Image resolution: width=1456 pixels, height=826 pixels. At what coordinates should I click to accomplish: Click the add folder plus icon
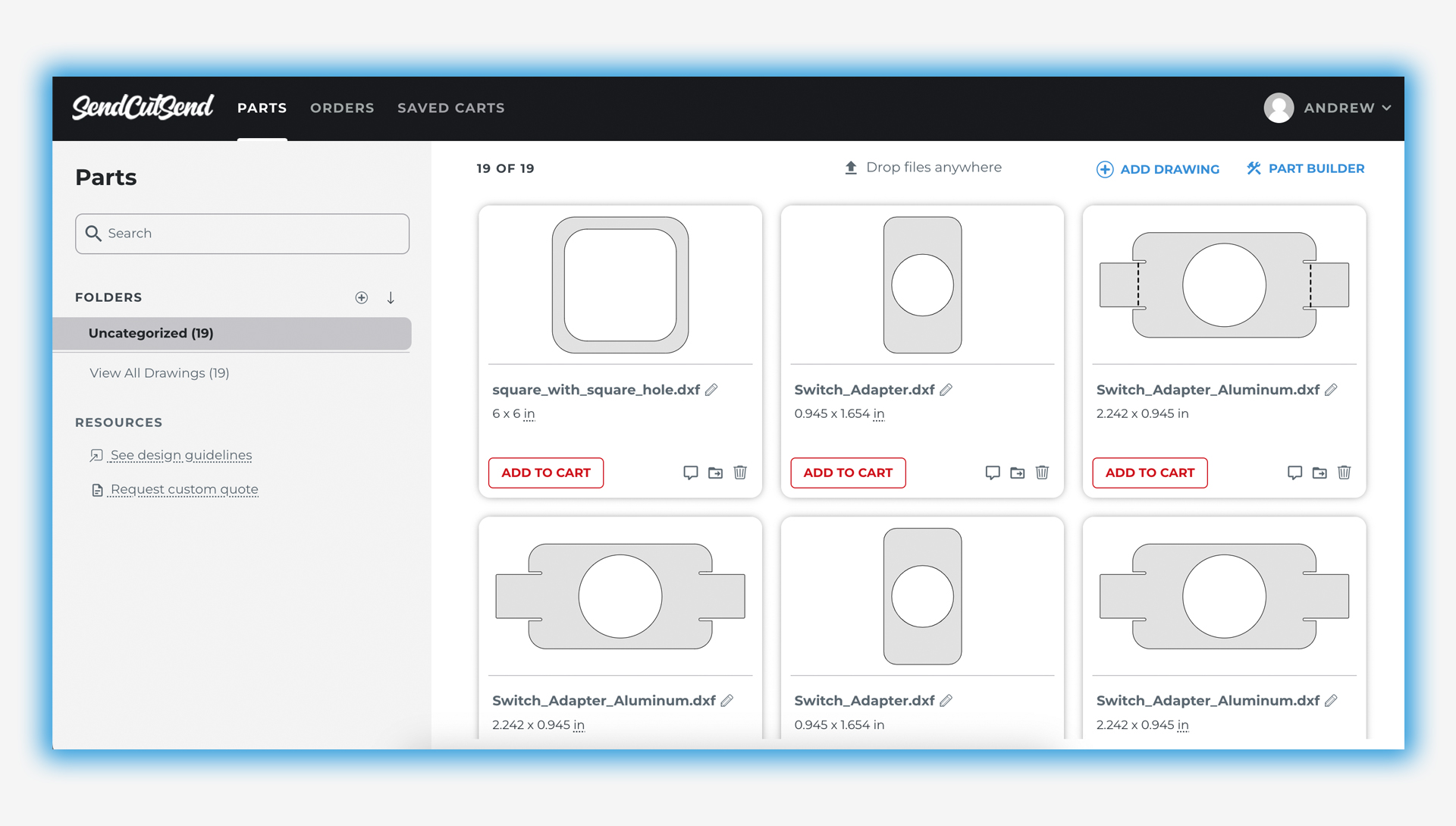point(362,298)
